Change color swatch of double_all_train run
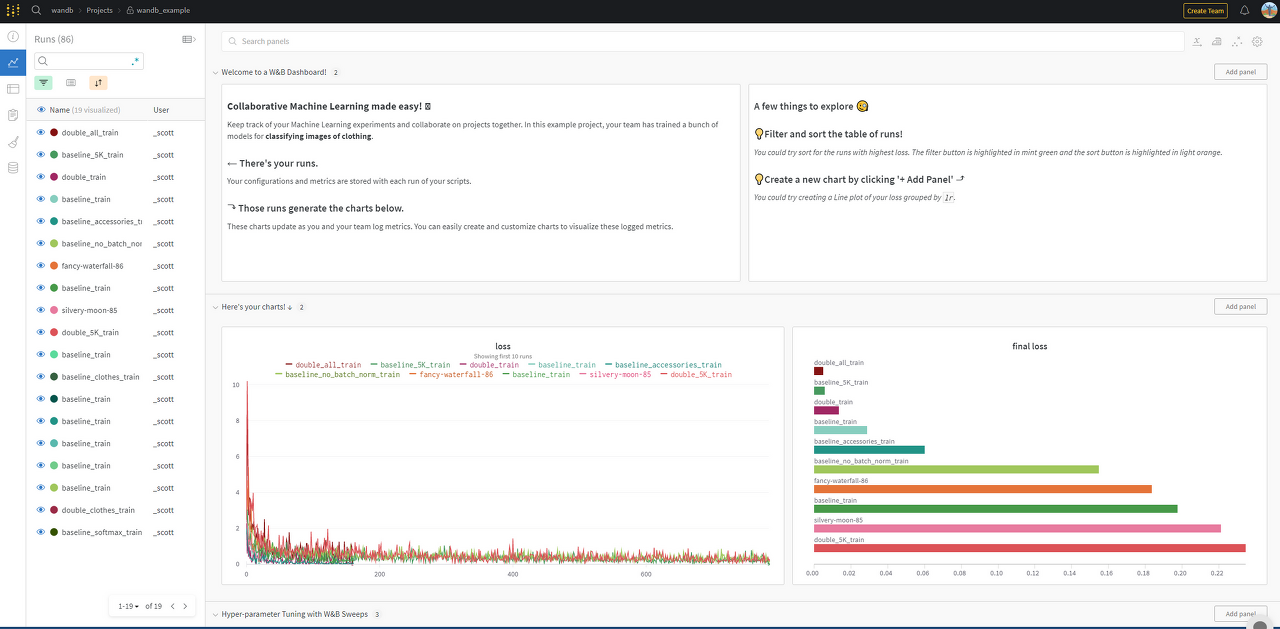The width and height of the screenshot is (1280, 629). click(x=54, y=132)
